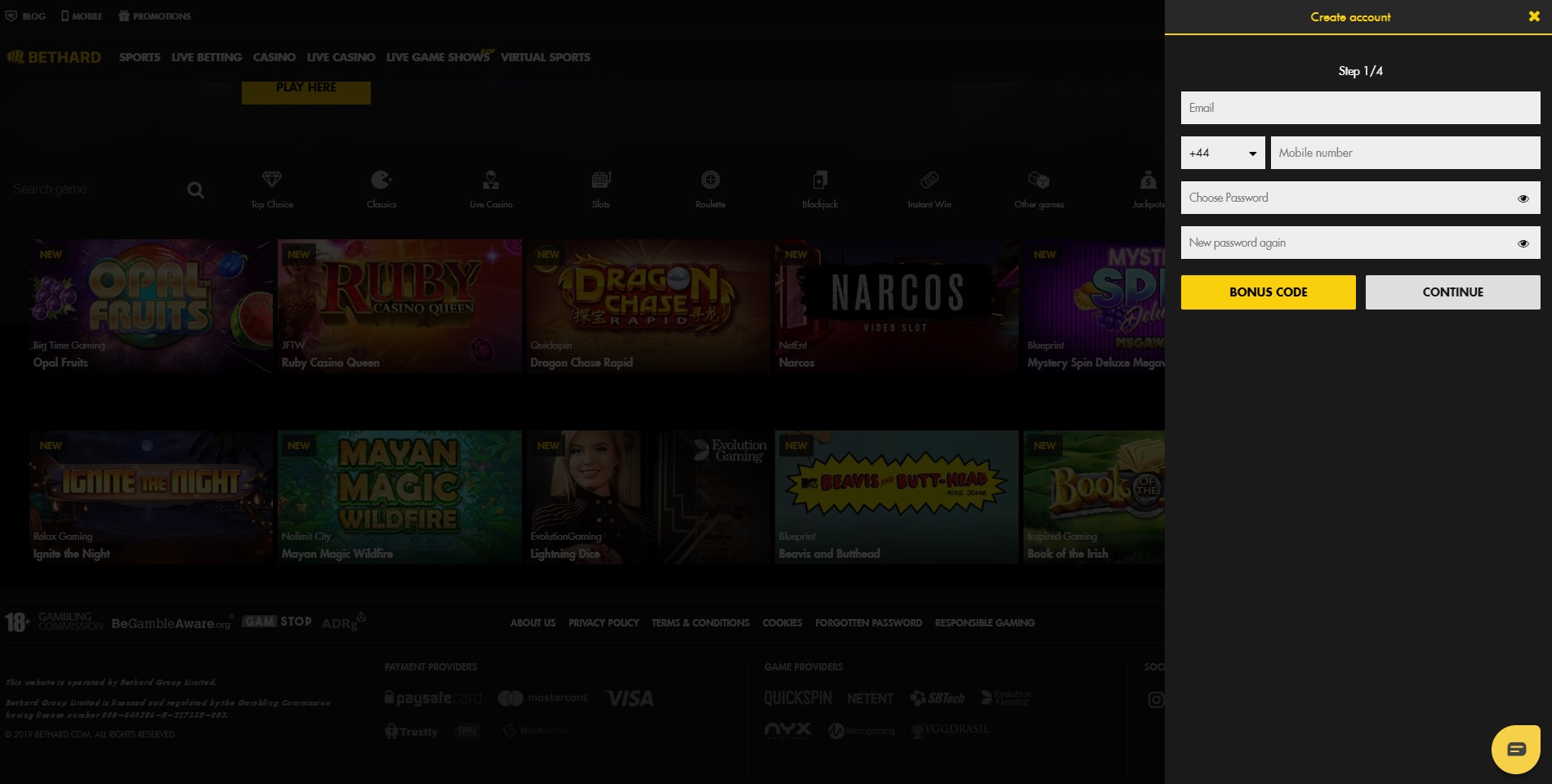Click the ADR logo in footer
1552x784 pixels.
point(344,621)
